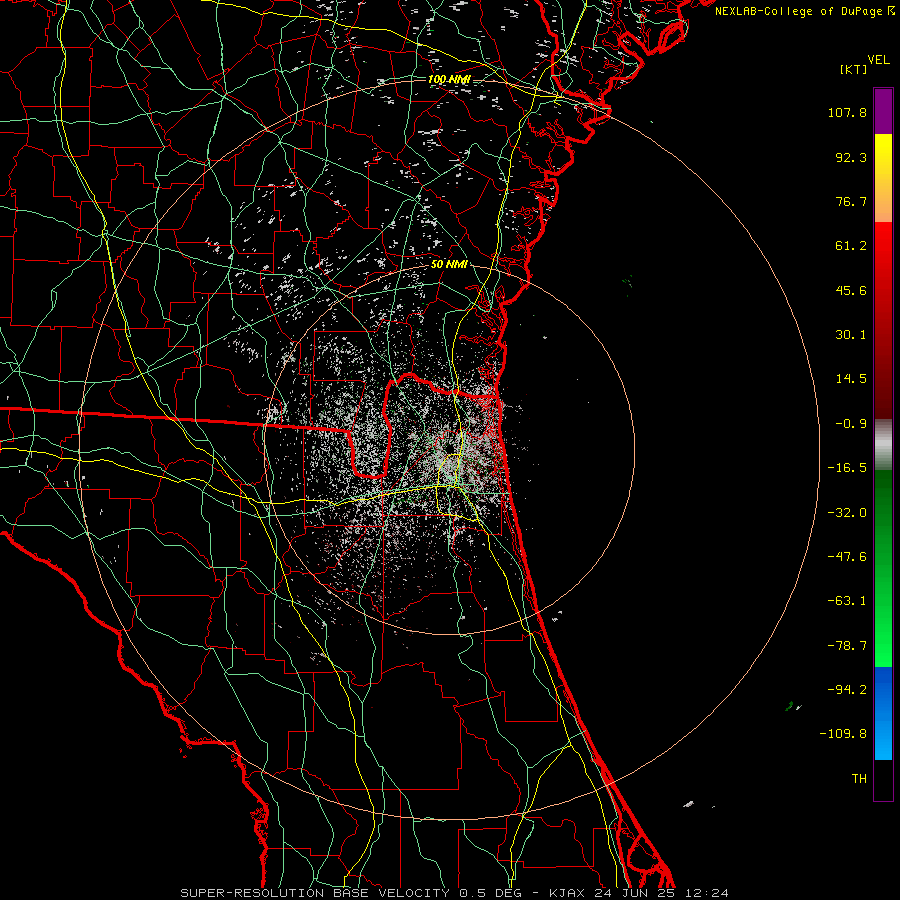Click the TH label at scale bottom

coord(859,779)
